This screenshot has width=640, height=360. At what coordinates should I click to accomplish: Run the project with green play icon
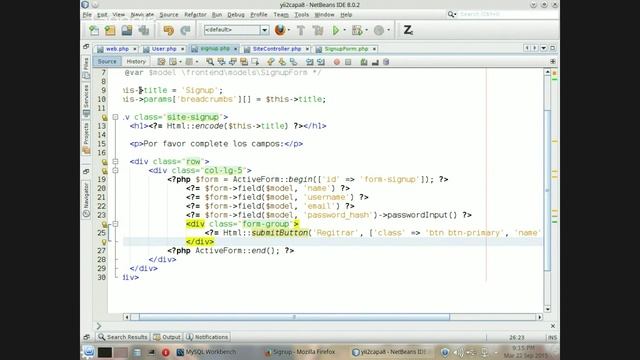click(x=336, y=30)
